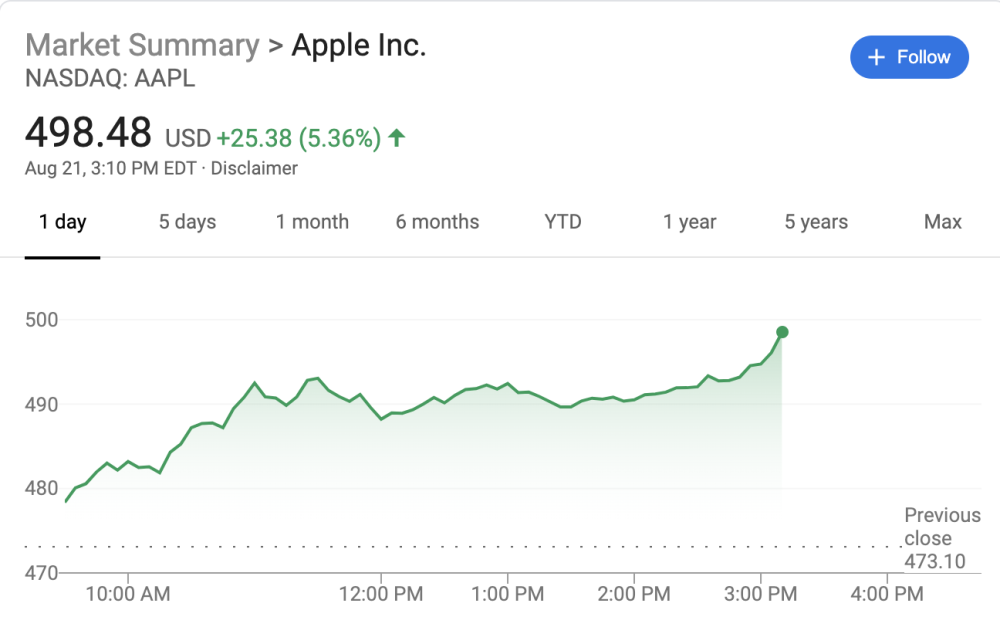The image size is (1000, 627).
Task: Click the Previous close 473.10 label
Action: point(942,538)
